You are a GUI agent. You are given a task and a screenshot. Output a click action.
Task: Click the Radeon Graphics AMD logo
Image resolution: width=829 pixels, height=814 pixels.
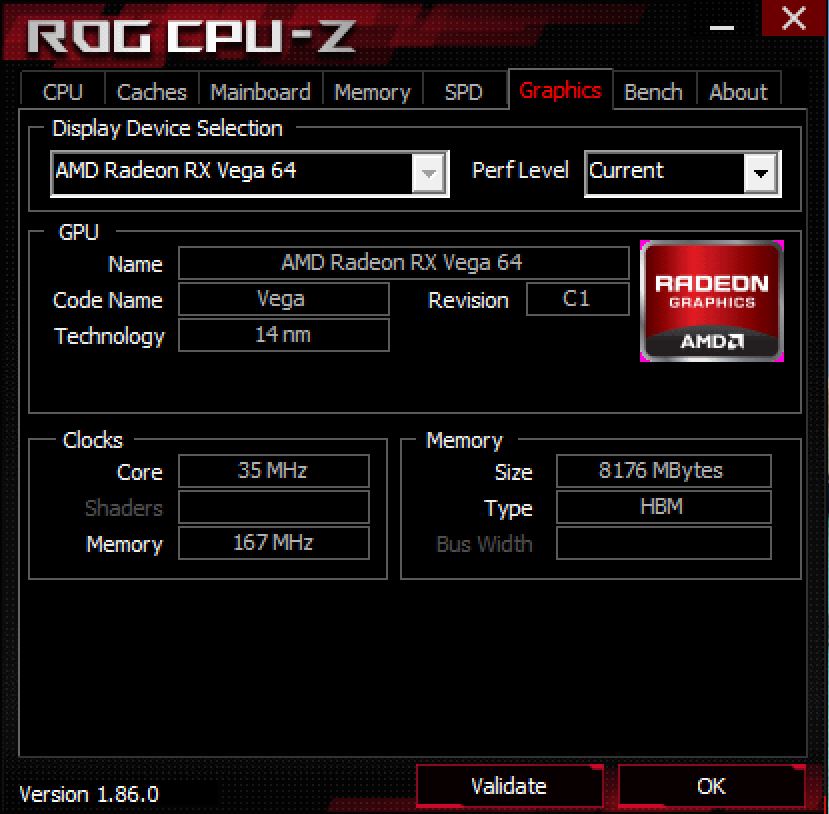(x=712, y=301)
